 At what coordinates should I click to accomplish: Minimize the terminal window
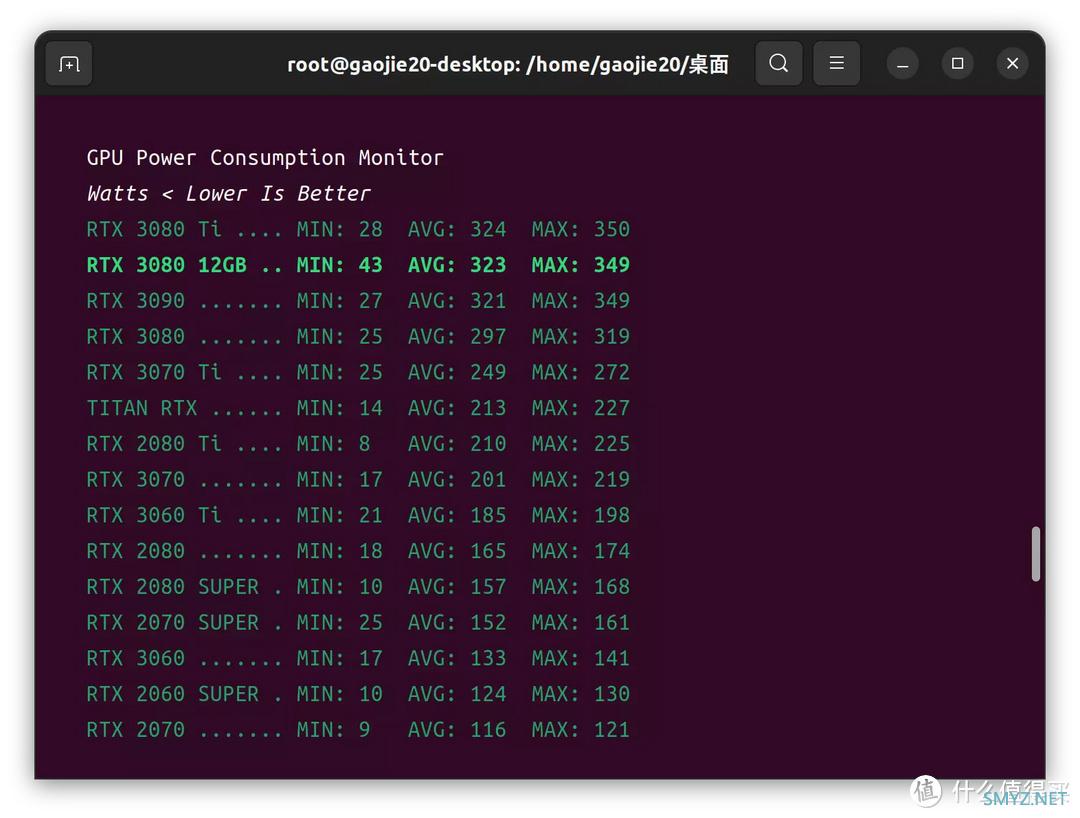point(902,64)
